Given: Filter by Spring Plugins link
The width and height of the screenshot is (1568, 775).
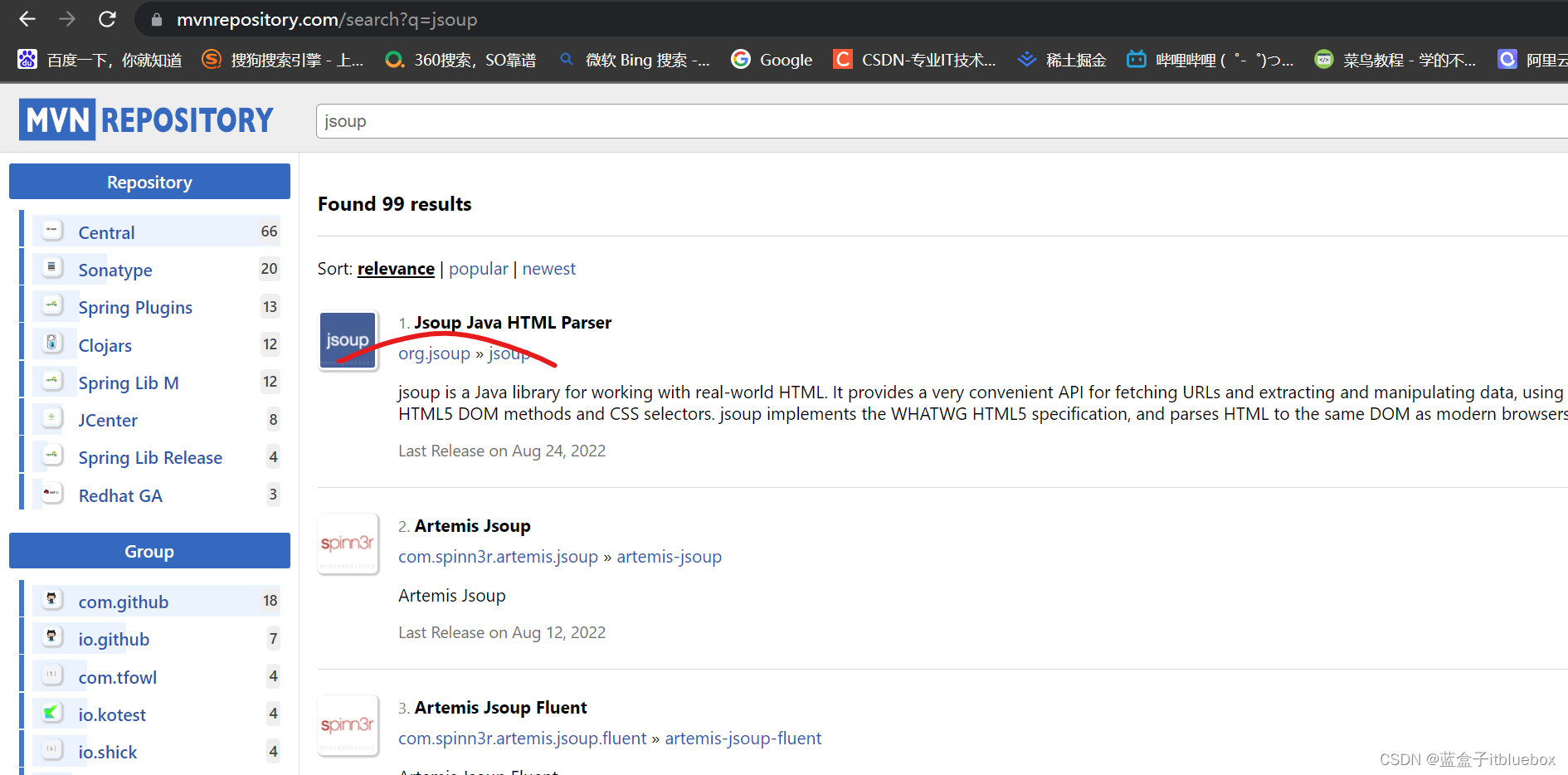Looking at the screenshot, I should pos(135,308).
